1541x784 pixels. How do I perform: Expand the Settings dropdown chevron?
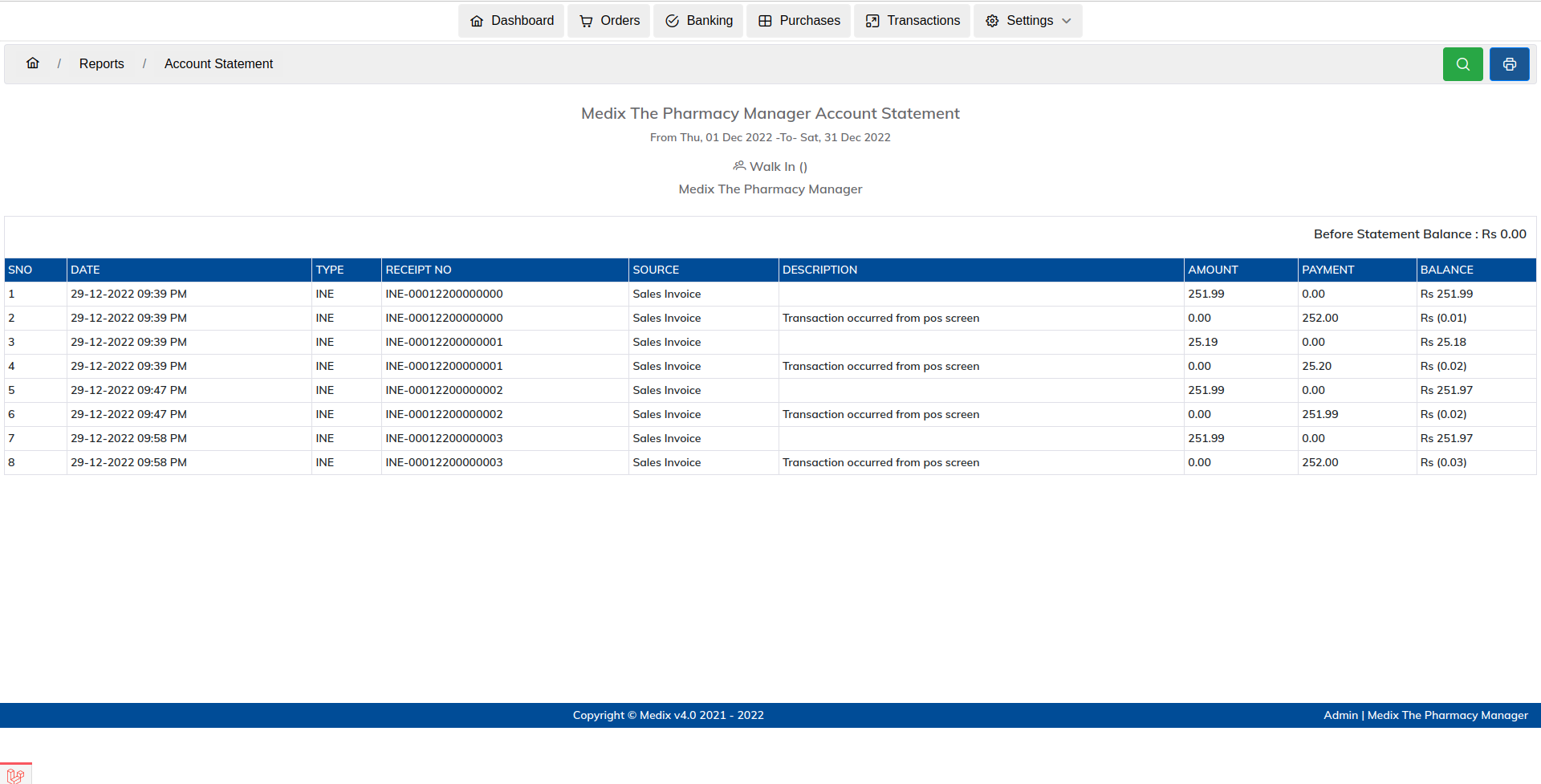[x=1067, y=21]
